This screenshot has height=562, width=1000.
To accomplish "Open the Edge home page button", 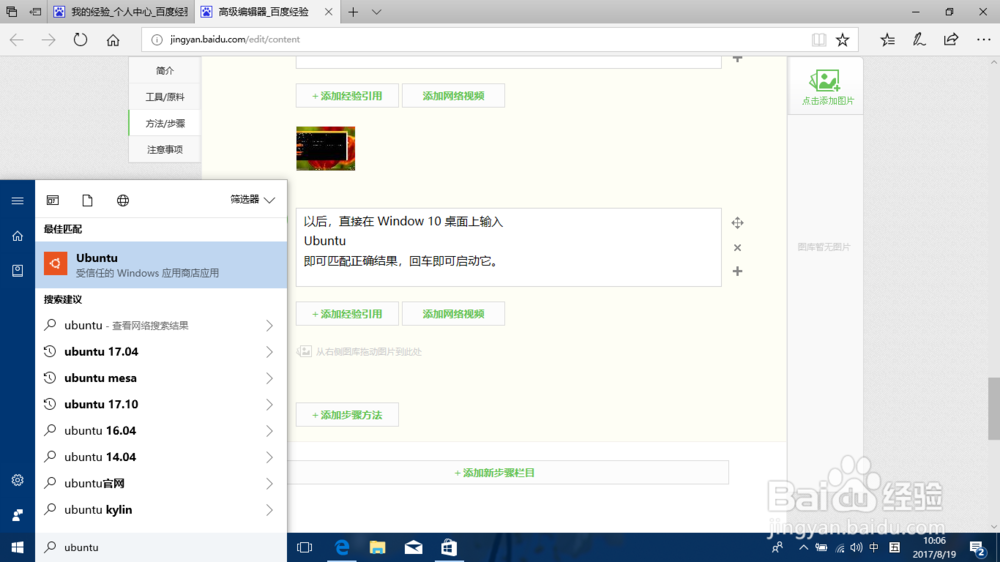I will click(113, 40).
